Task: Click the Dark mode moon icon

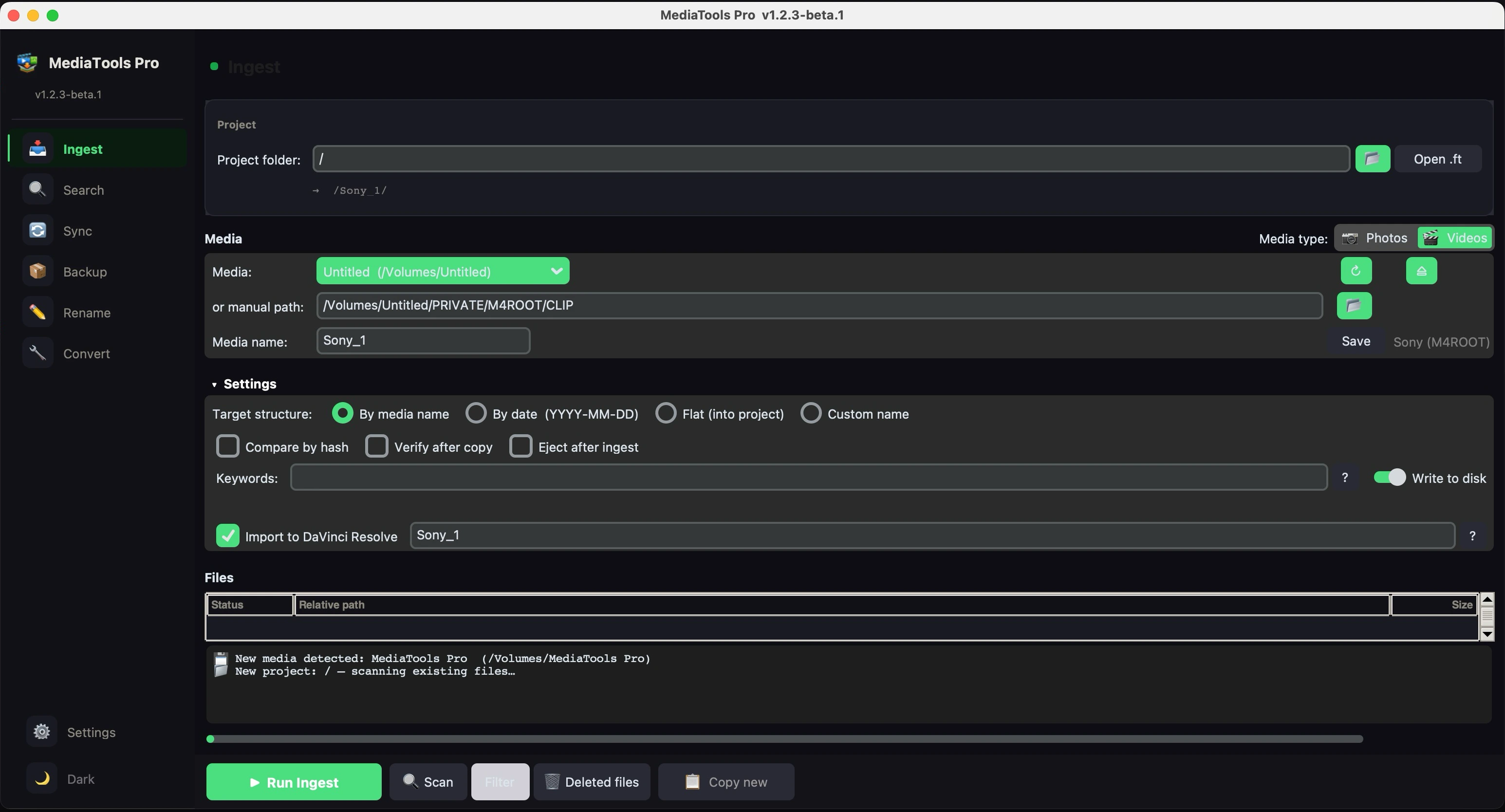Action: (41, 778)
